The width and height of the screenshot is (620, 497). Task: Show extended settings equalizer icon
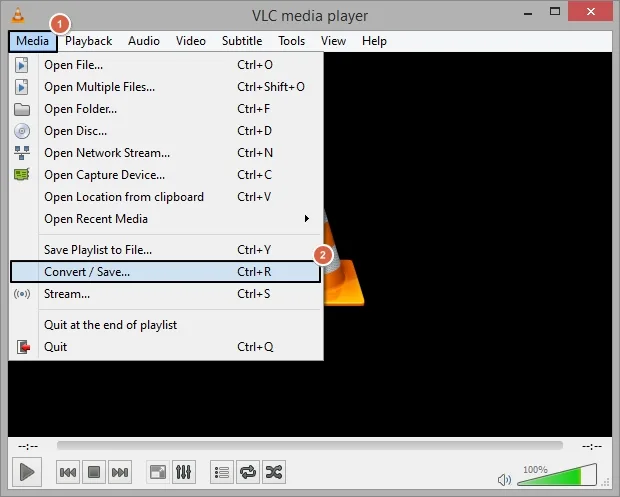coord(184,472)
